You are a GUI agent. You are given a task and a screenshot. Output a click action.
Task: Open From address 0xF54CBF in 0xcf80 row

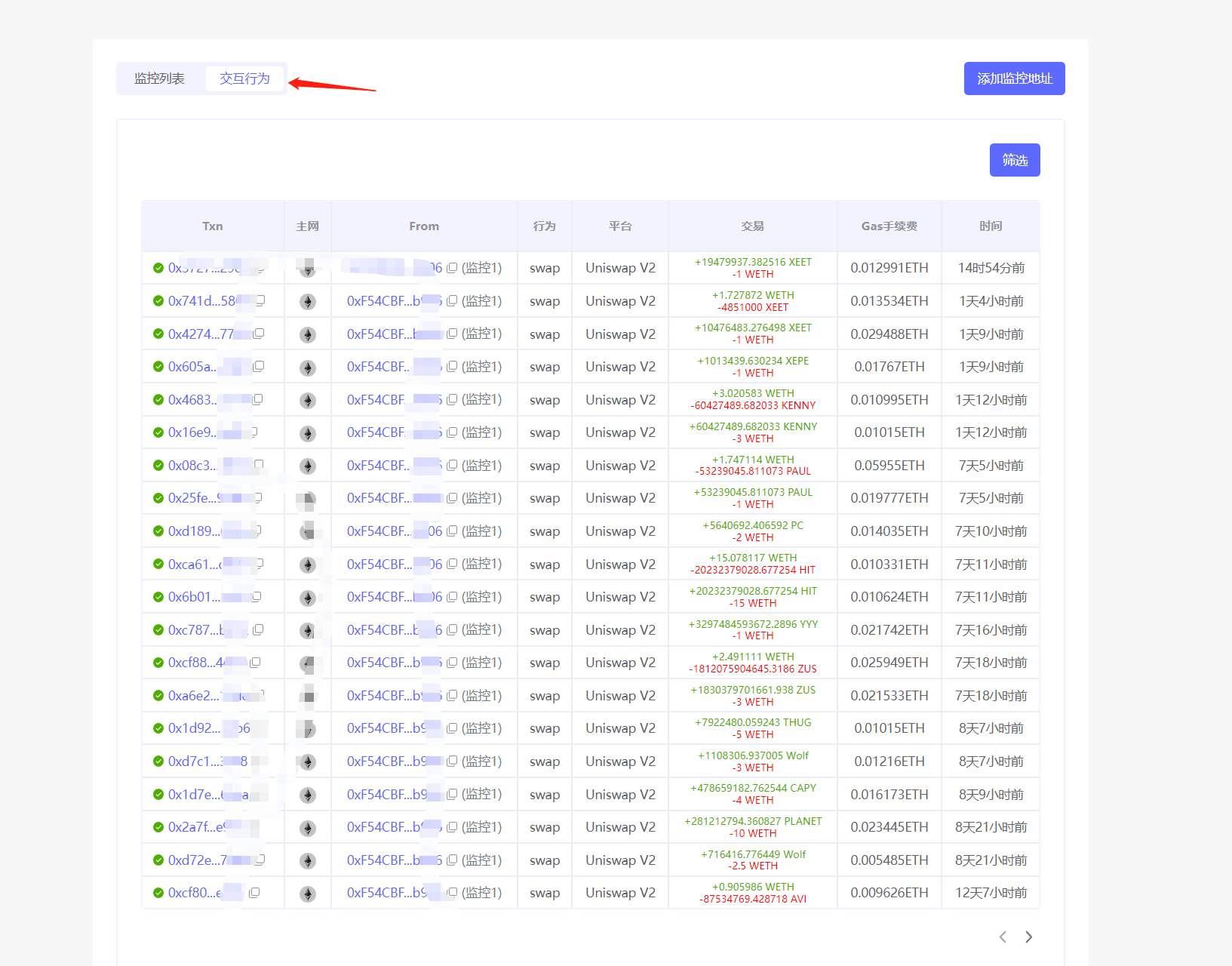pos(395,892)
